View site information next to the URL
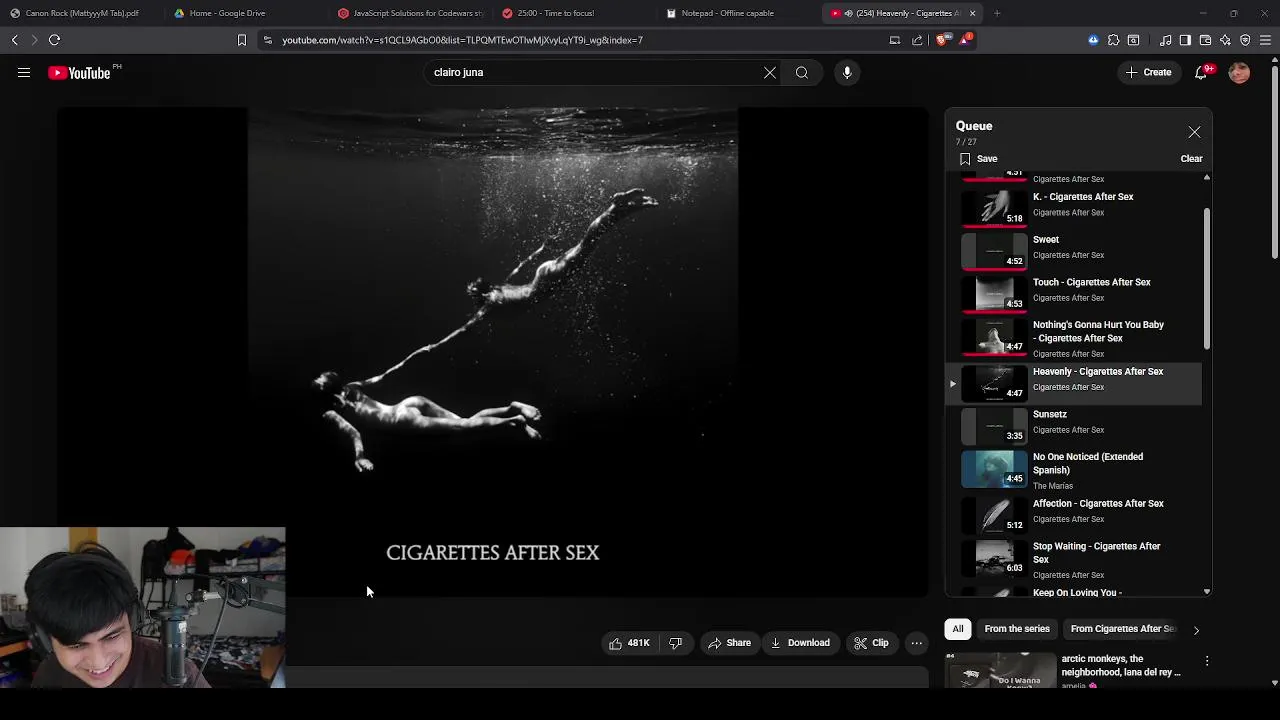The height and width of the screenshot is (720, 1280). 267,40
